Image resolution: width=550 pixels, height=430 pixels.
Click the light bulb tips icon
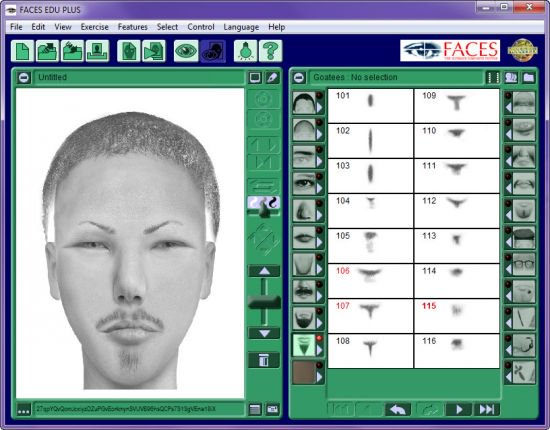(x=246, y=51)
